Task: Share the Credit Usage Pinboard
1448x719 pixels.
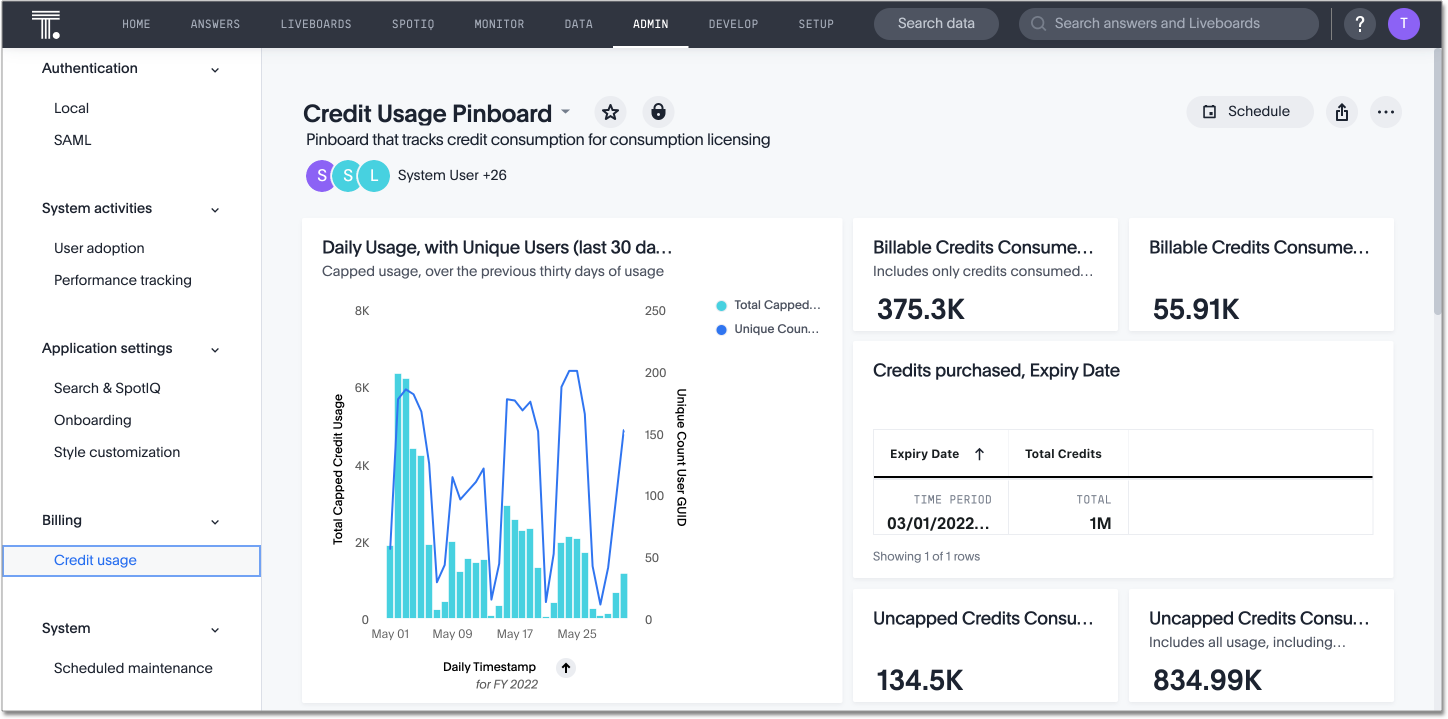Action: point(1341,112)
